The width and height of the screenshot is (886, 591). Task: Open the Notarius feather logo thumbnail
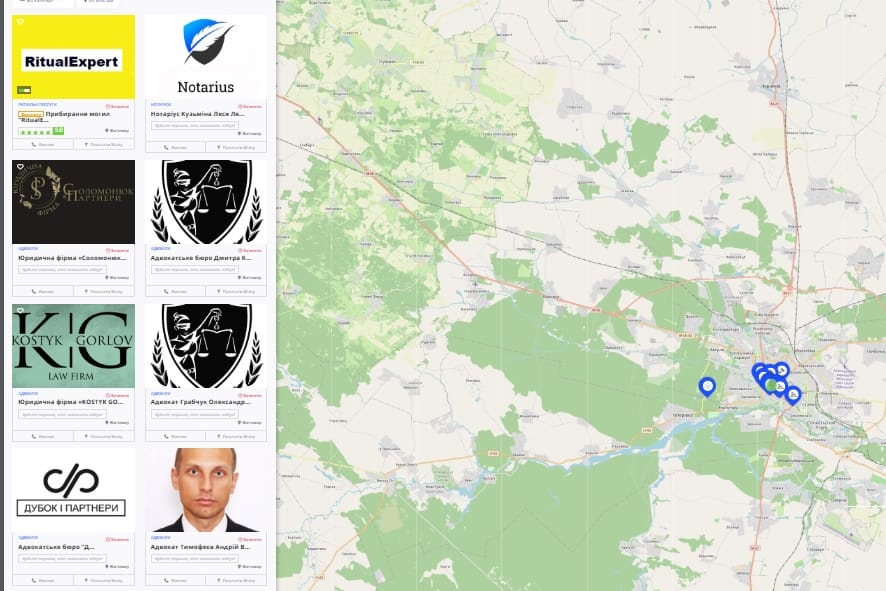(206, 57)
